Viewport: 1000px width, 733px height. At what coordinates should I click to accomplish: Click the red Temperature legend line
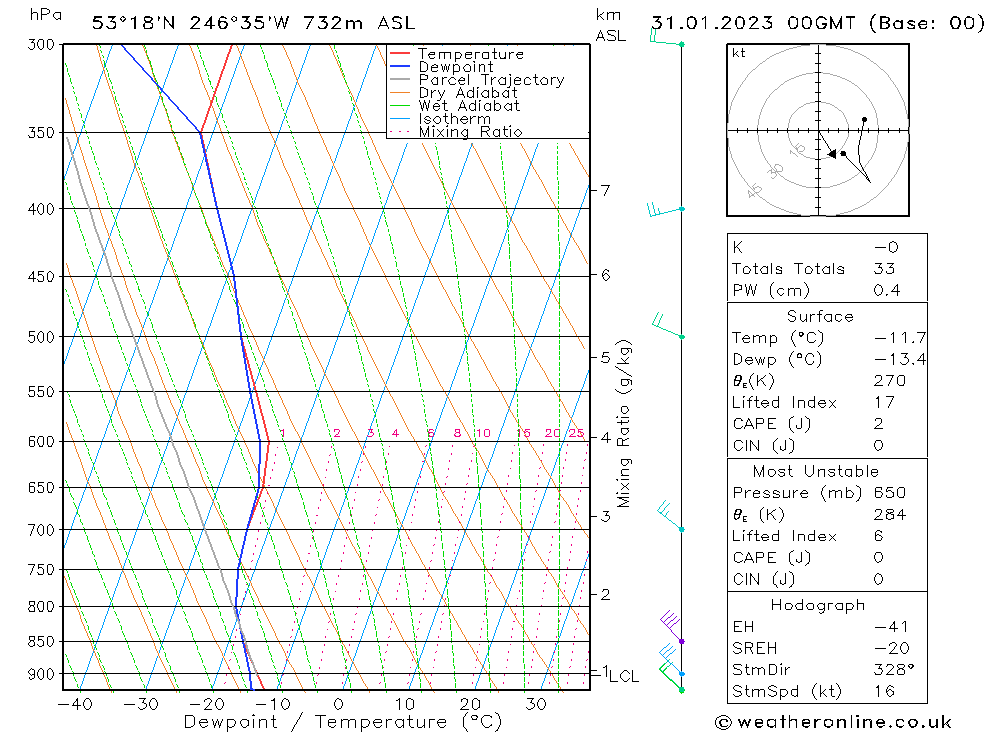(x=399, y=54)
